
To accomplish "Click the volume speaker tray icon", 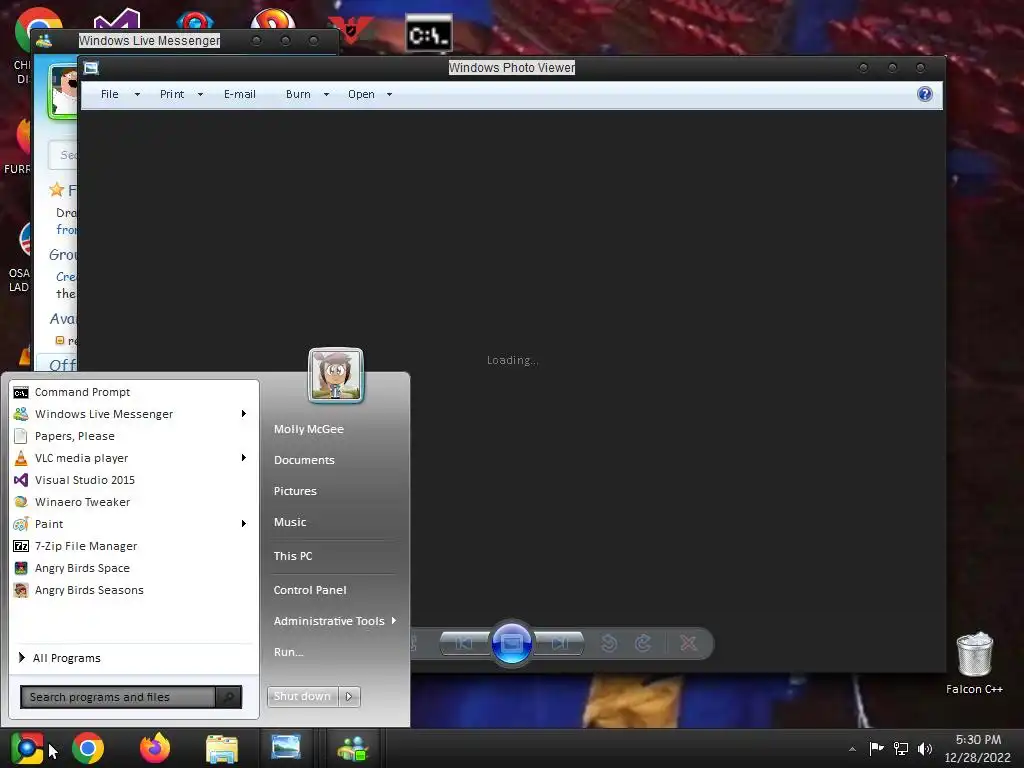I will [925, 748].
